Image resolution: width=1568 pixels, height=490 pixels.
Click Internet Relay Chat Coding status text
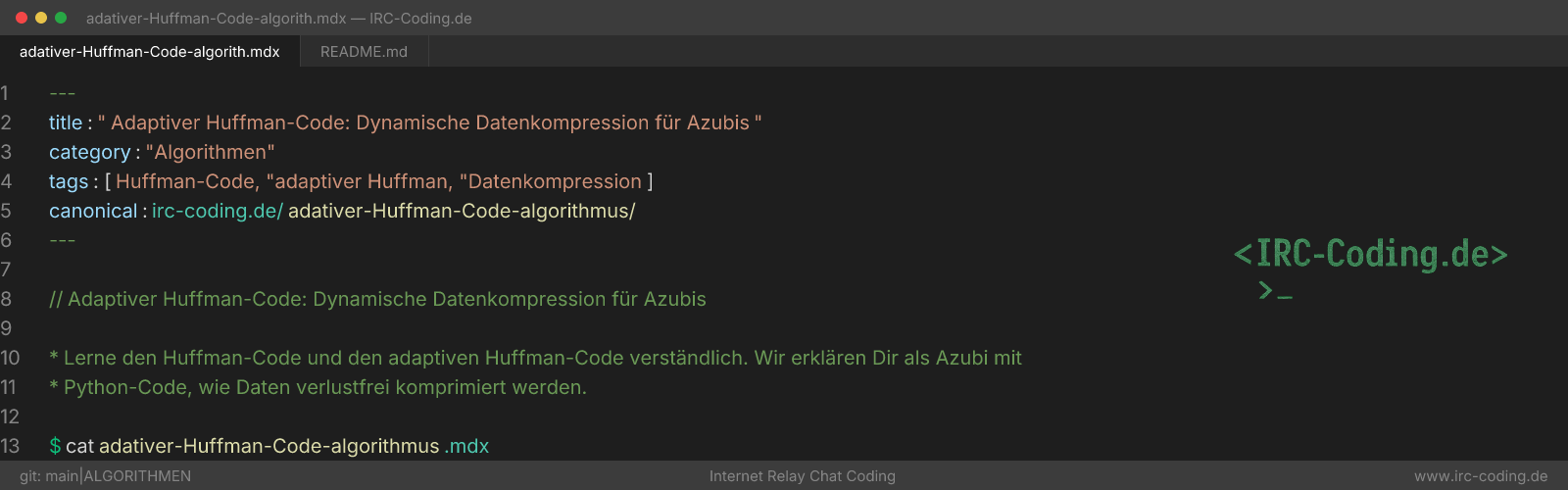tap(803, 476)
